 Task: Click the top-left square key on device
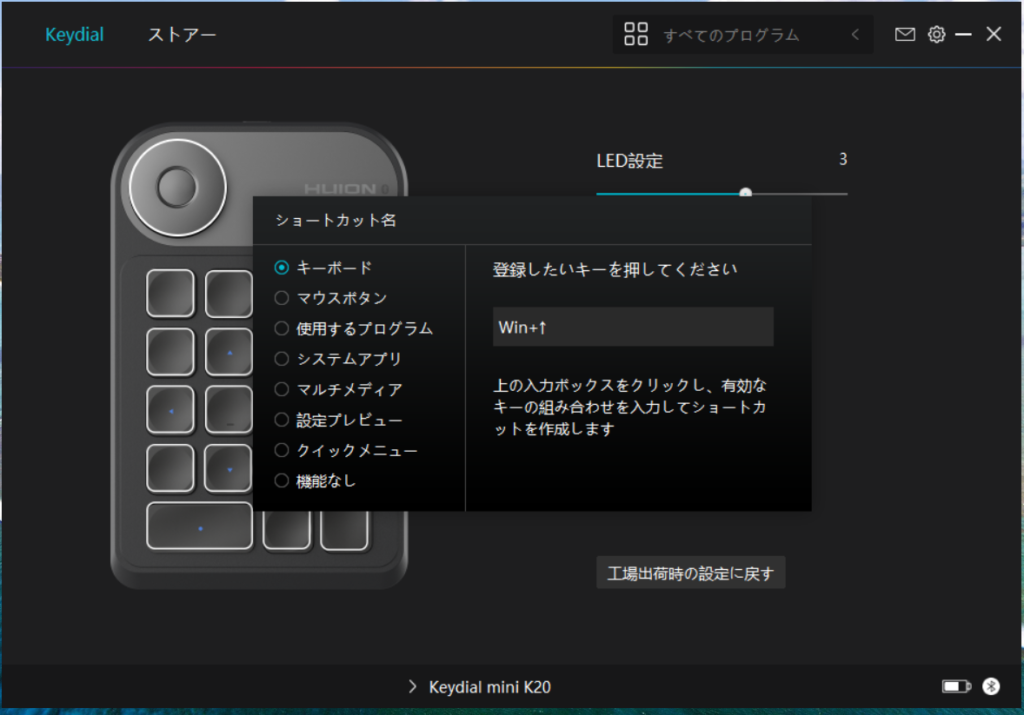(x=171, y=292)
